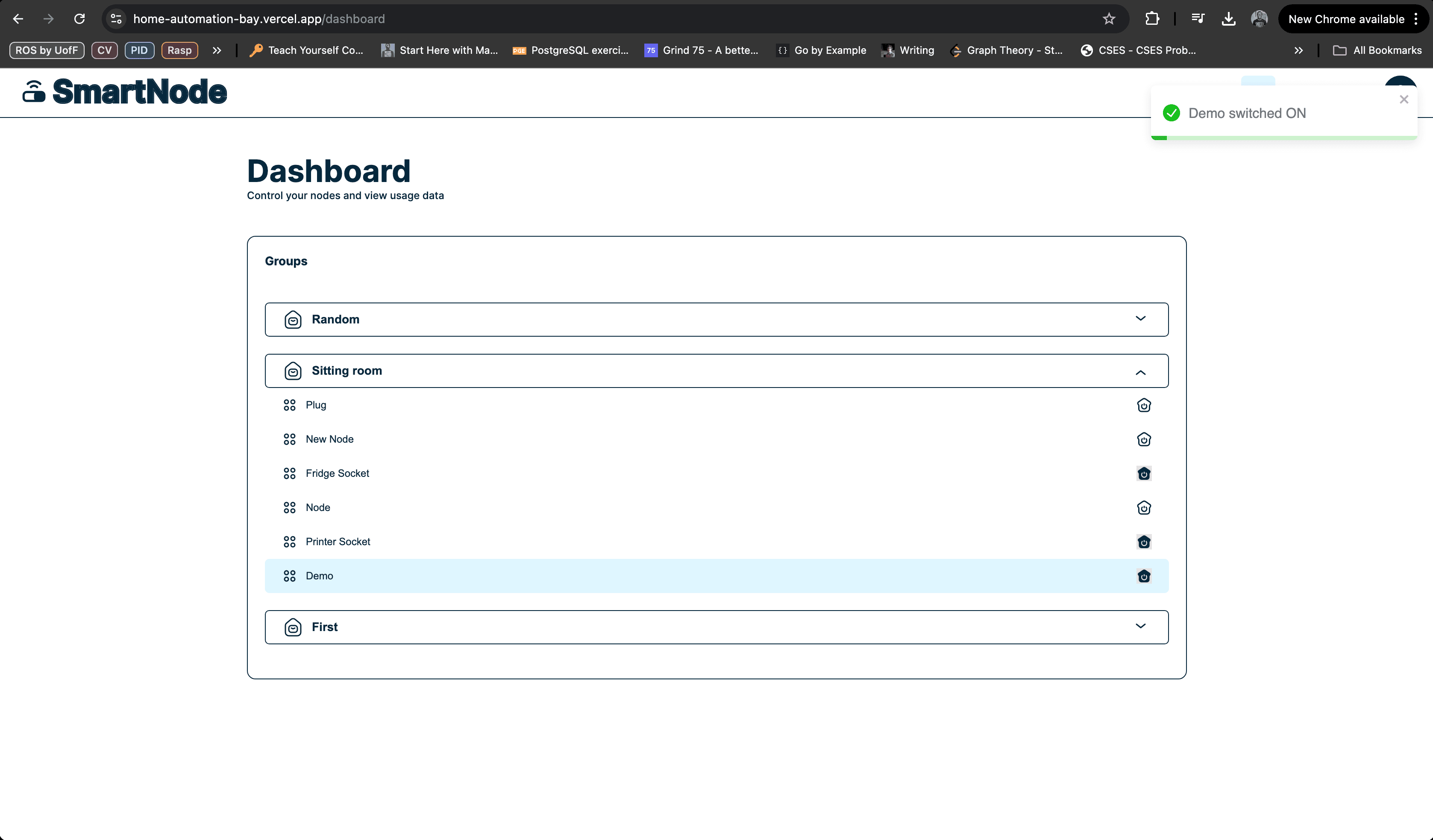Turn off the Demo node power
The image size is (1433, 840).
(1144, 576)
